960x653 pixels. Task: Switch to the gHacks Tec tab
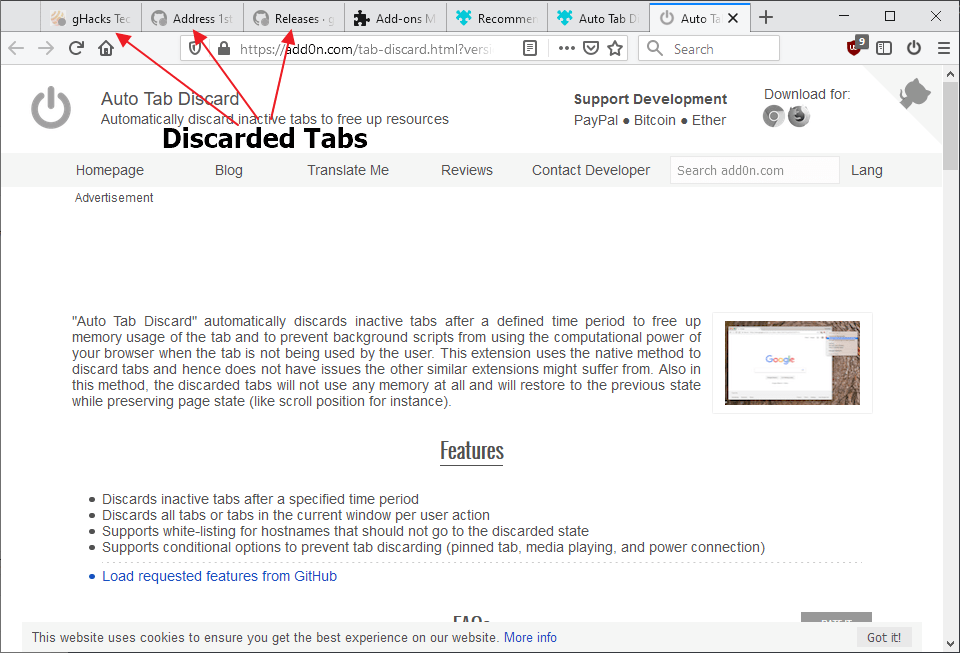(x=91, y=18)
